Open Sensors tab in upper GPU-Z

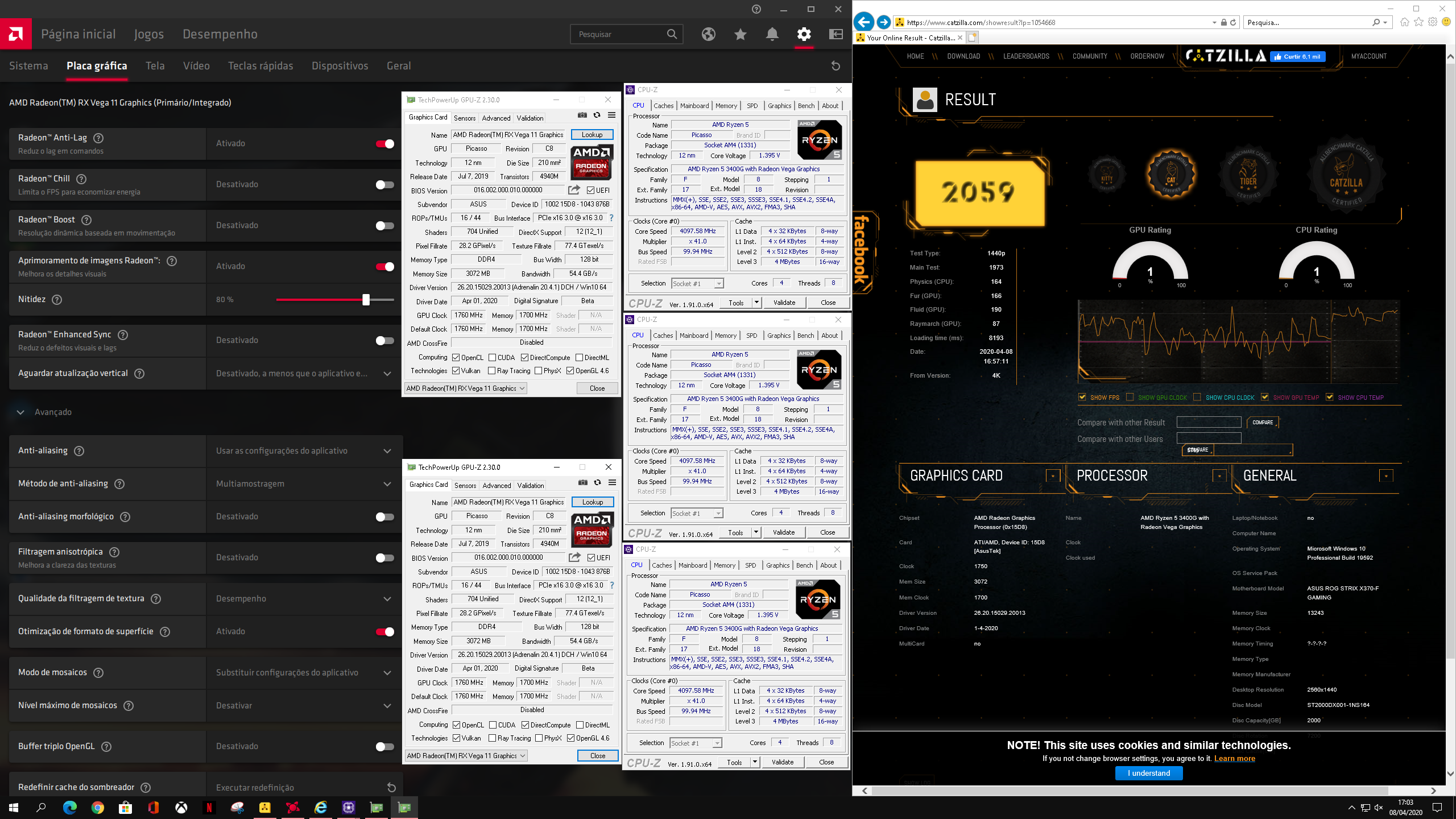tap(465, 118)
